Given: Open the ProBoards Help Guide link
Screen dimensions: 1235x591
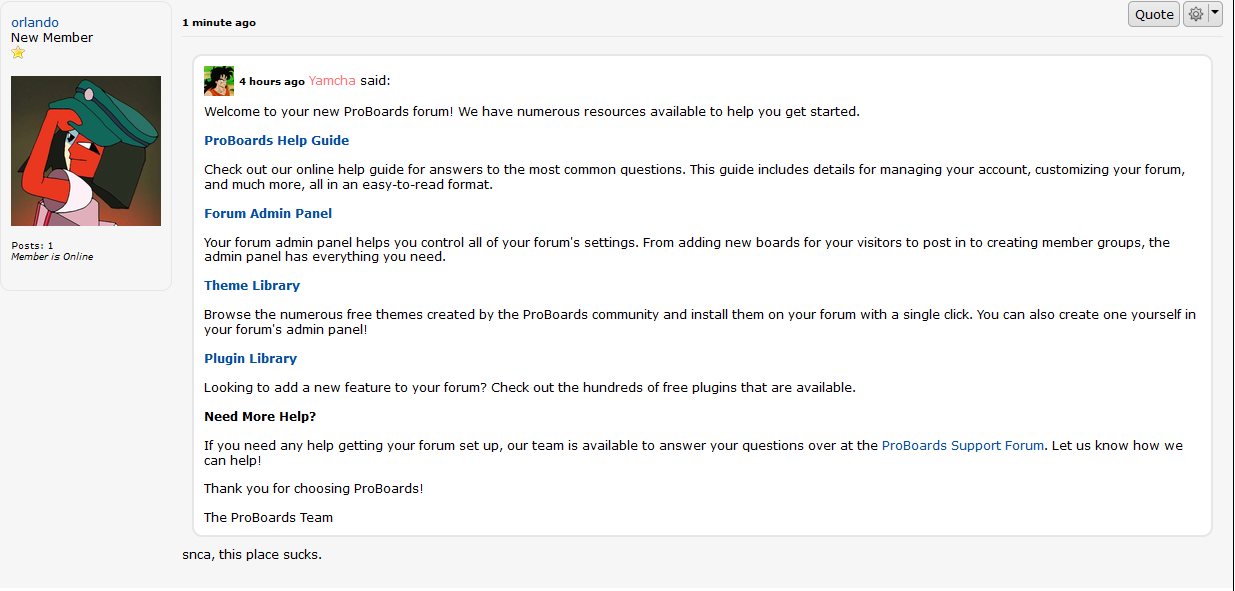Looking at the screenshot, I should [x=277, y=141].
